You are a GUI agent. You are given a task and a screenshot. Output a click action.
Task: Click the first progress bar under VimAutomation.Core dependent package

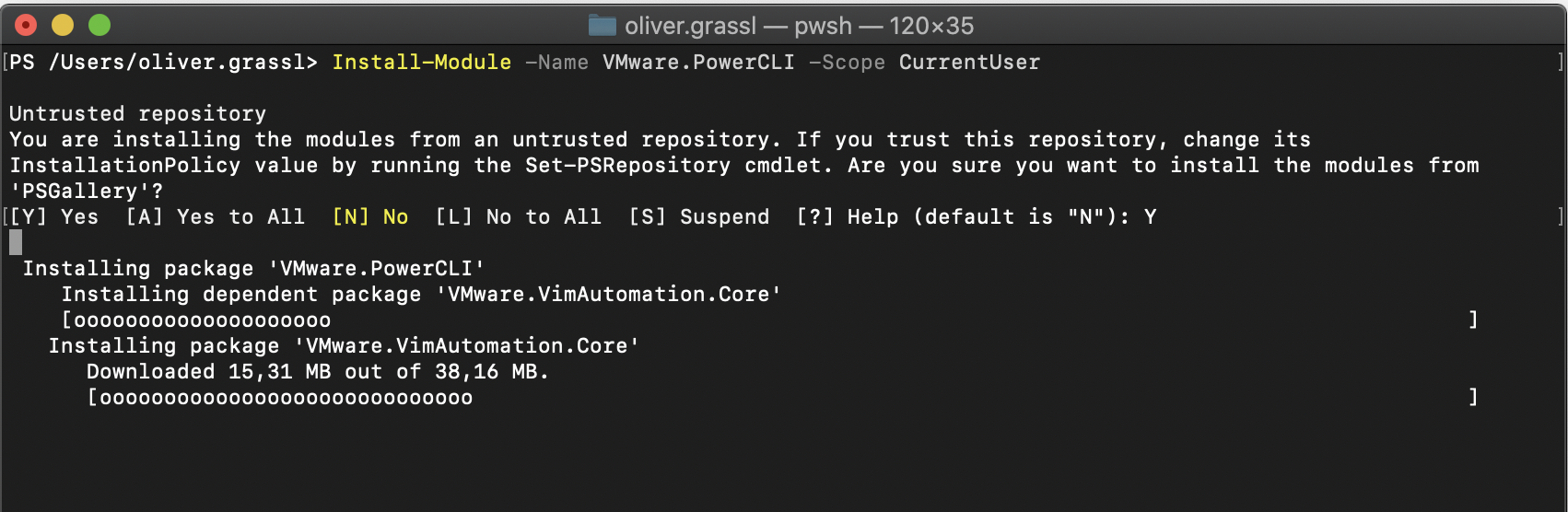(x=769, y=320)
